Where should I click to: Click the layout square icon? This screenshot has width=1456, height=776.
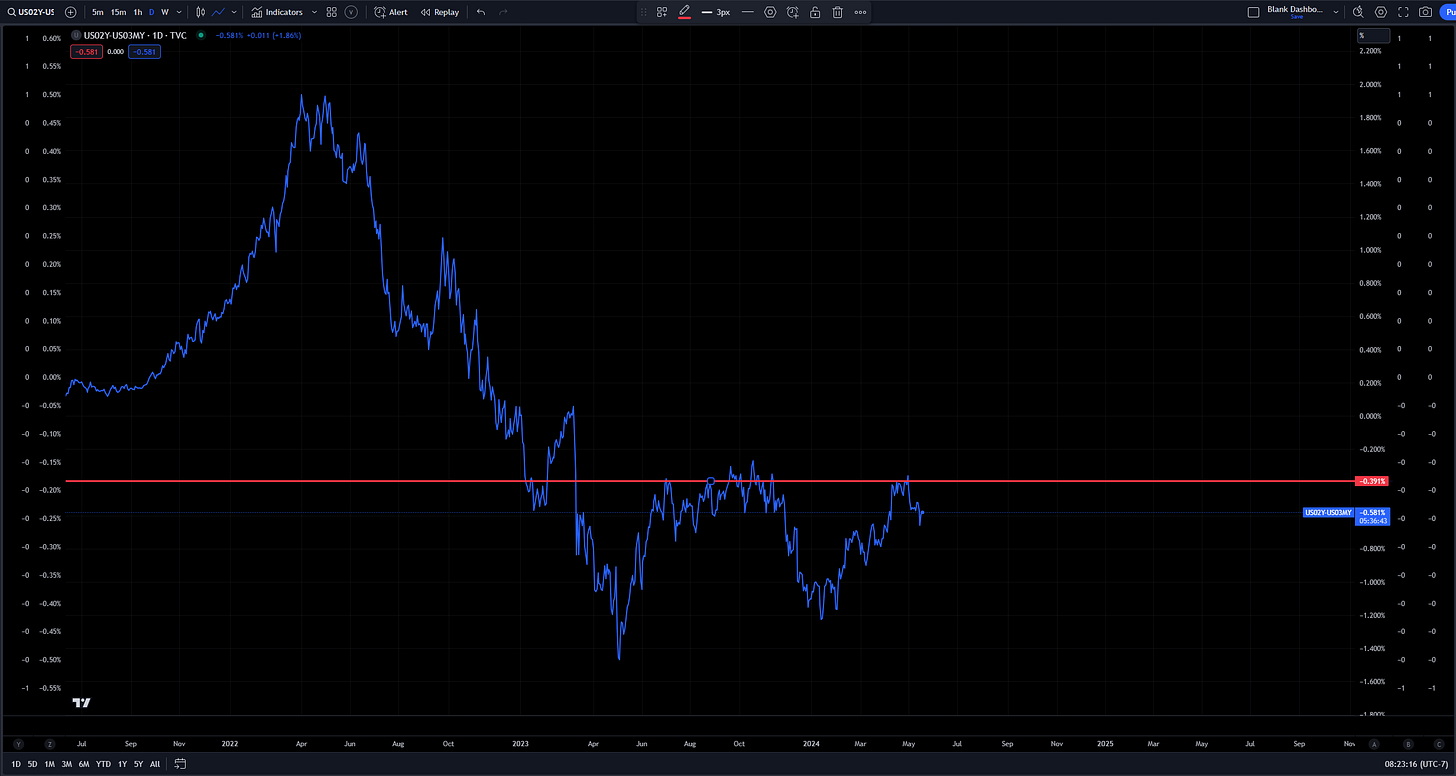tap(1253, 12)
